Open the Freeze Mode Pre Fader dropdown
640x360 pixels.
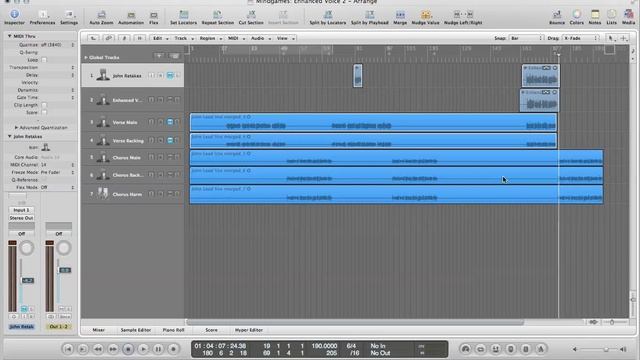pos(58,172)
